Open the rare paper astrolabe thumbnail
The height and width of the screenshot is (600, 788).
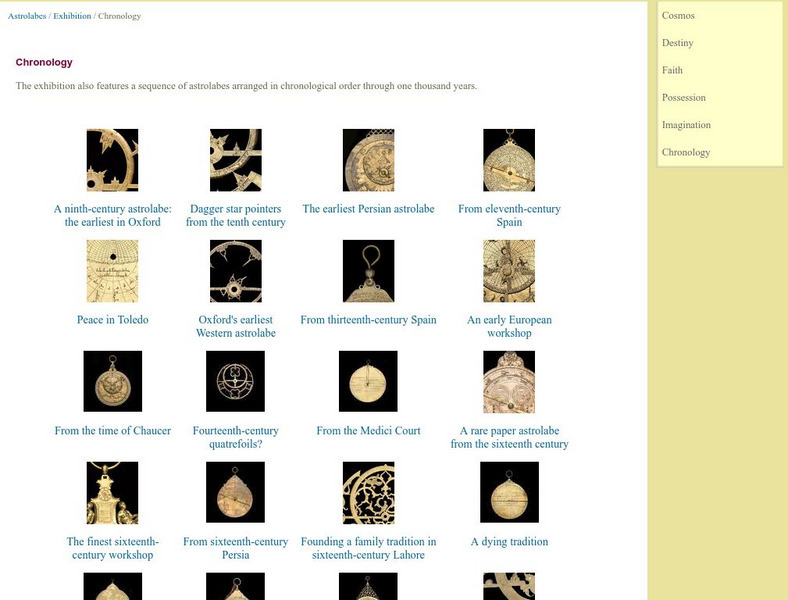(509, 382)
